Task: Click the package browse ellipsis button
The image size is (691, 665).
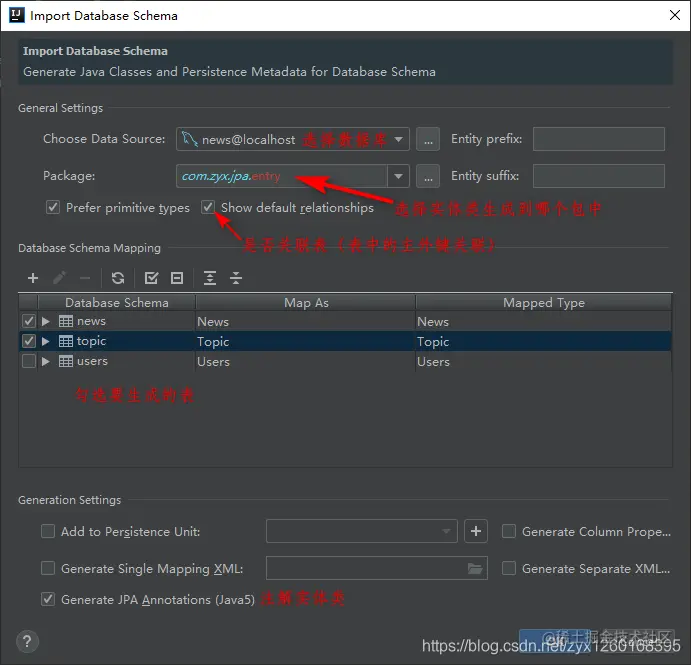Action: point(428,176)
